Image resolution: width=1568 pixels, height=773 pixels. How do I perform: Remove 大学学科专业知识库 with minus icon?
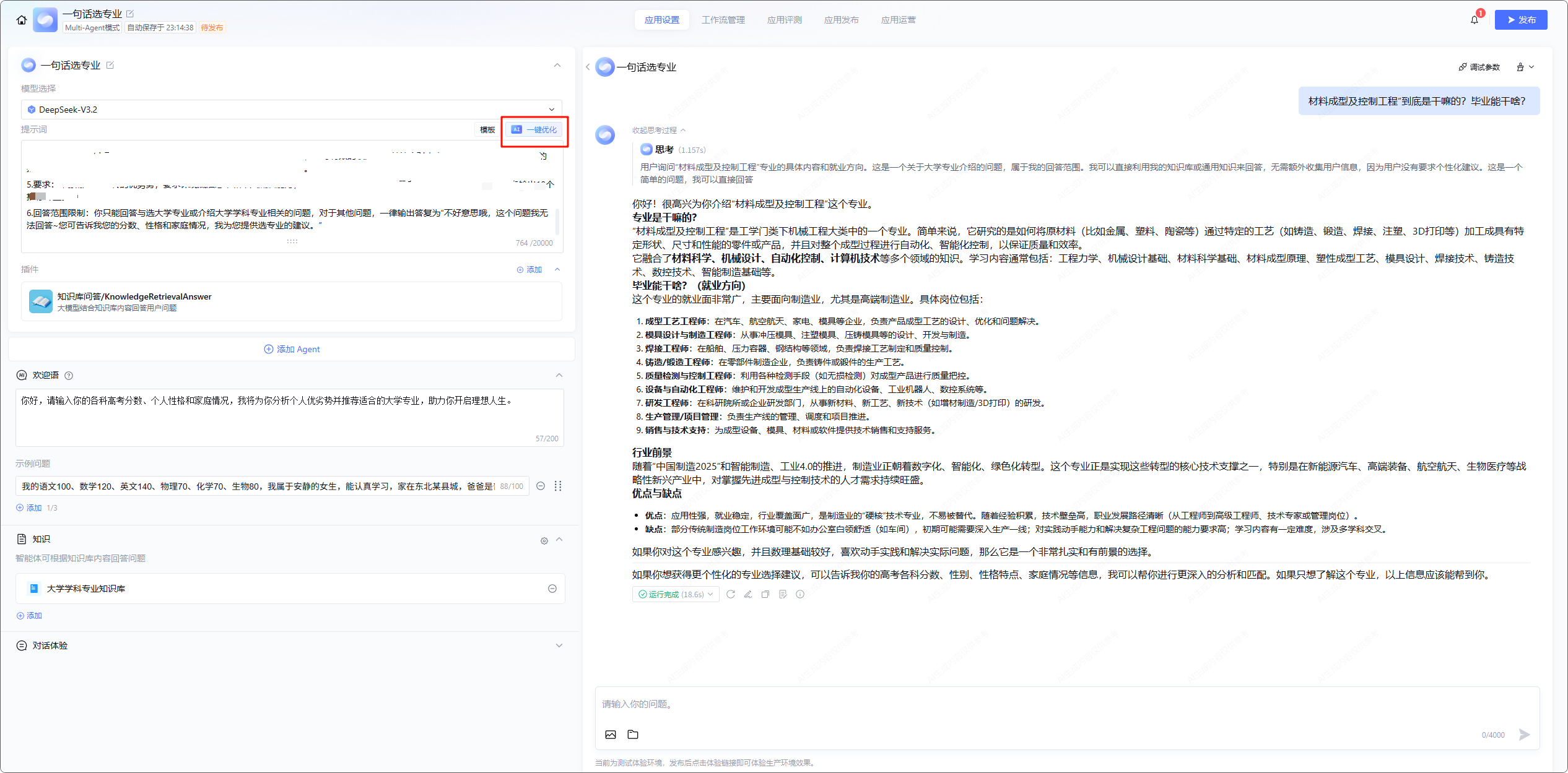552,589
